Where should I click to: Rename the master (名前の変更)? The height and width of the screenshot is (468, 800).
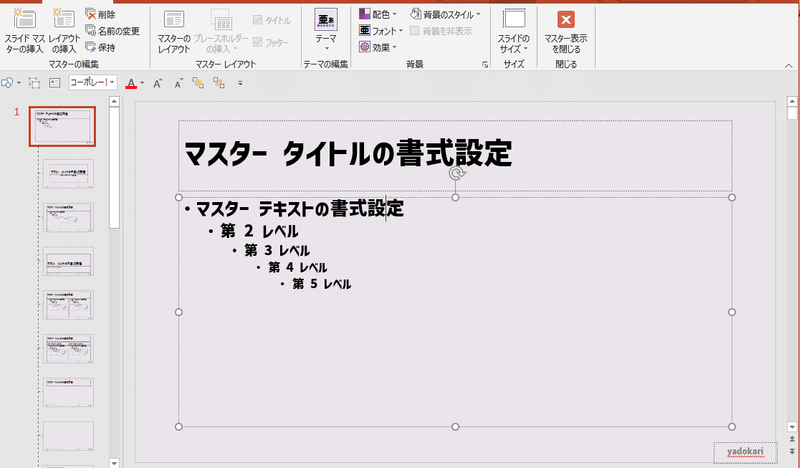112,31
